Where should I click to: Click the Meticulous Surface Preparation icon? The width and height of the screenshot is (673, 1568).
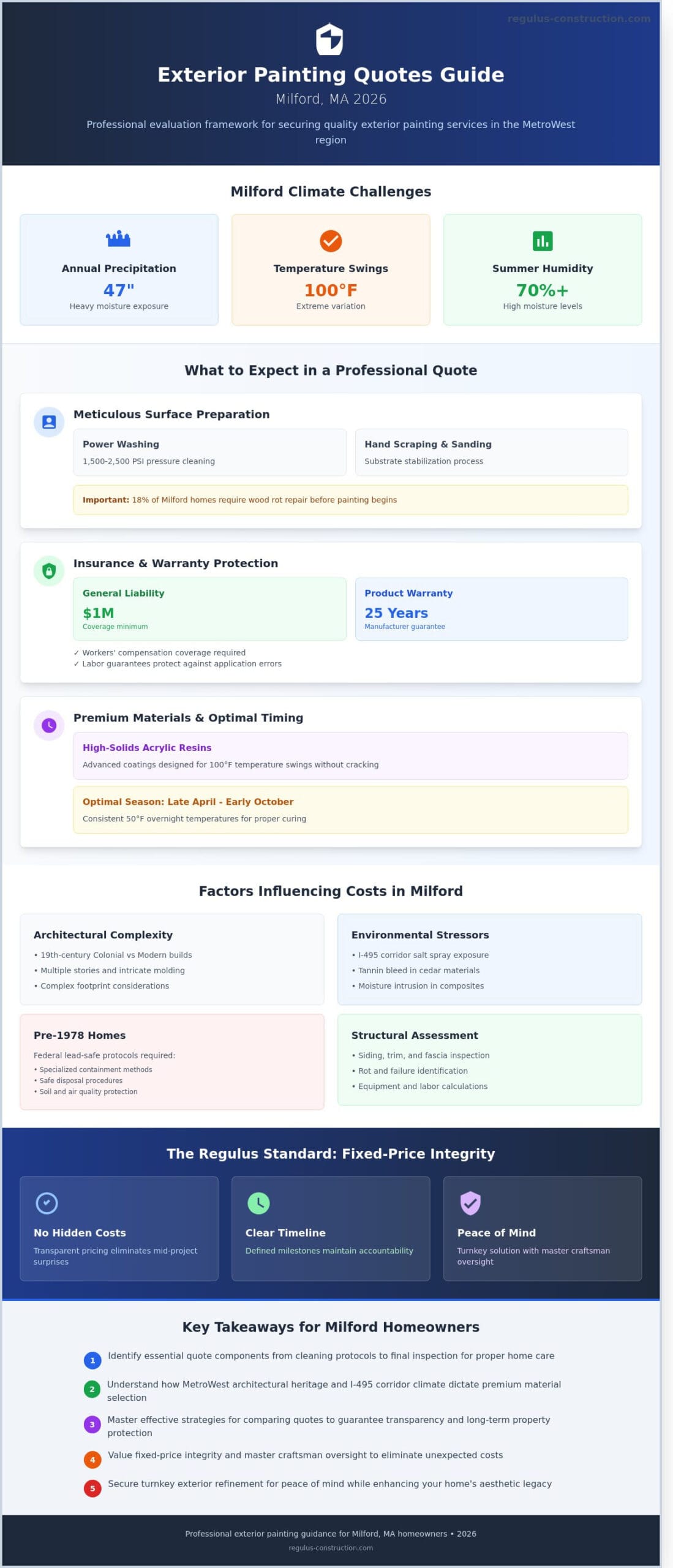[49, 422]
